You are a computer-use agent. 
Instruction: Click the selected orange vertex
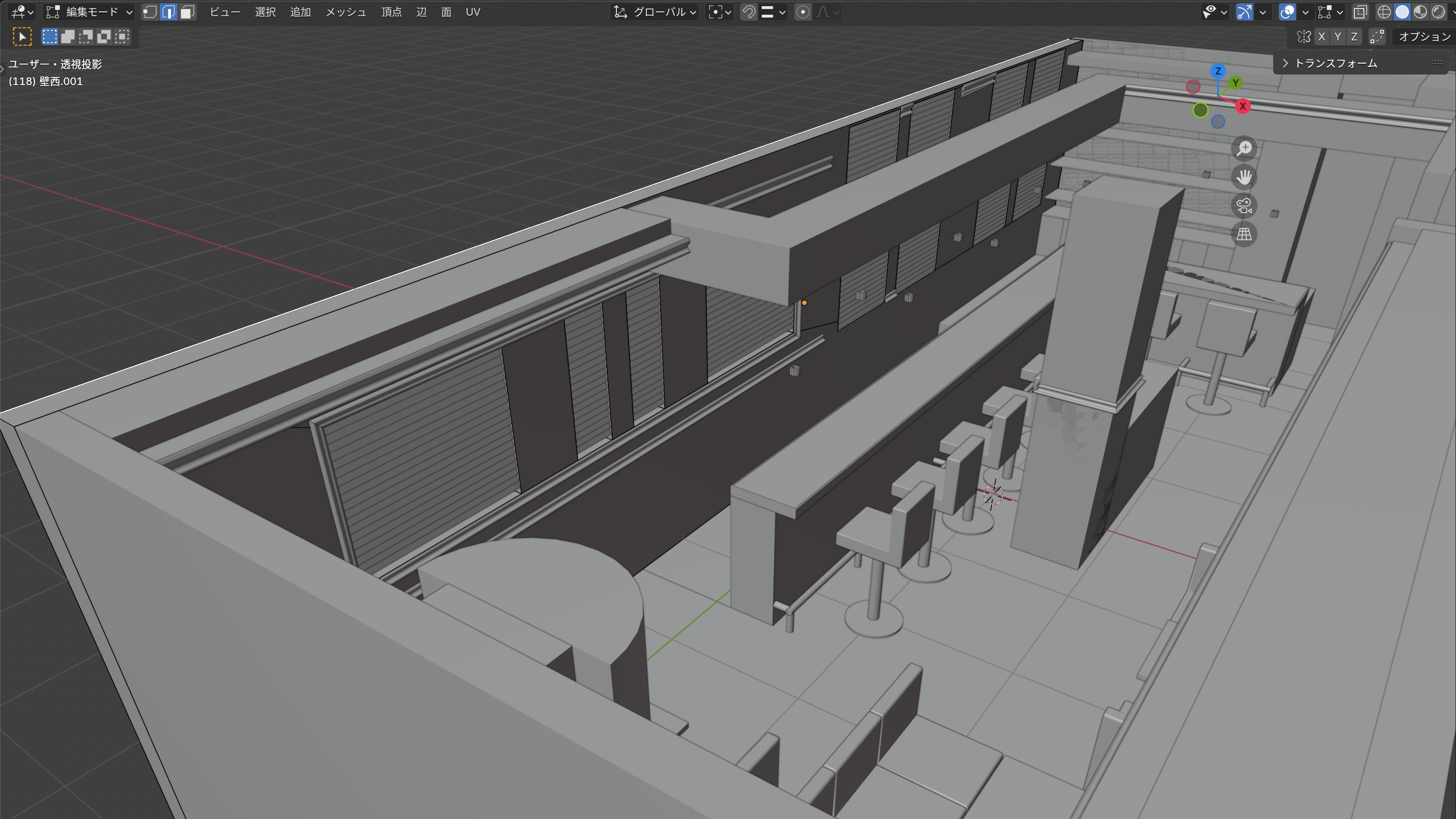click(804, 303)
